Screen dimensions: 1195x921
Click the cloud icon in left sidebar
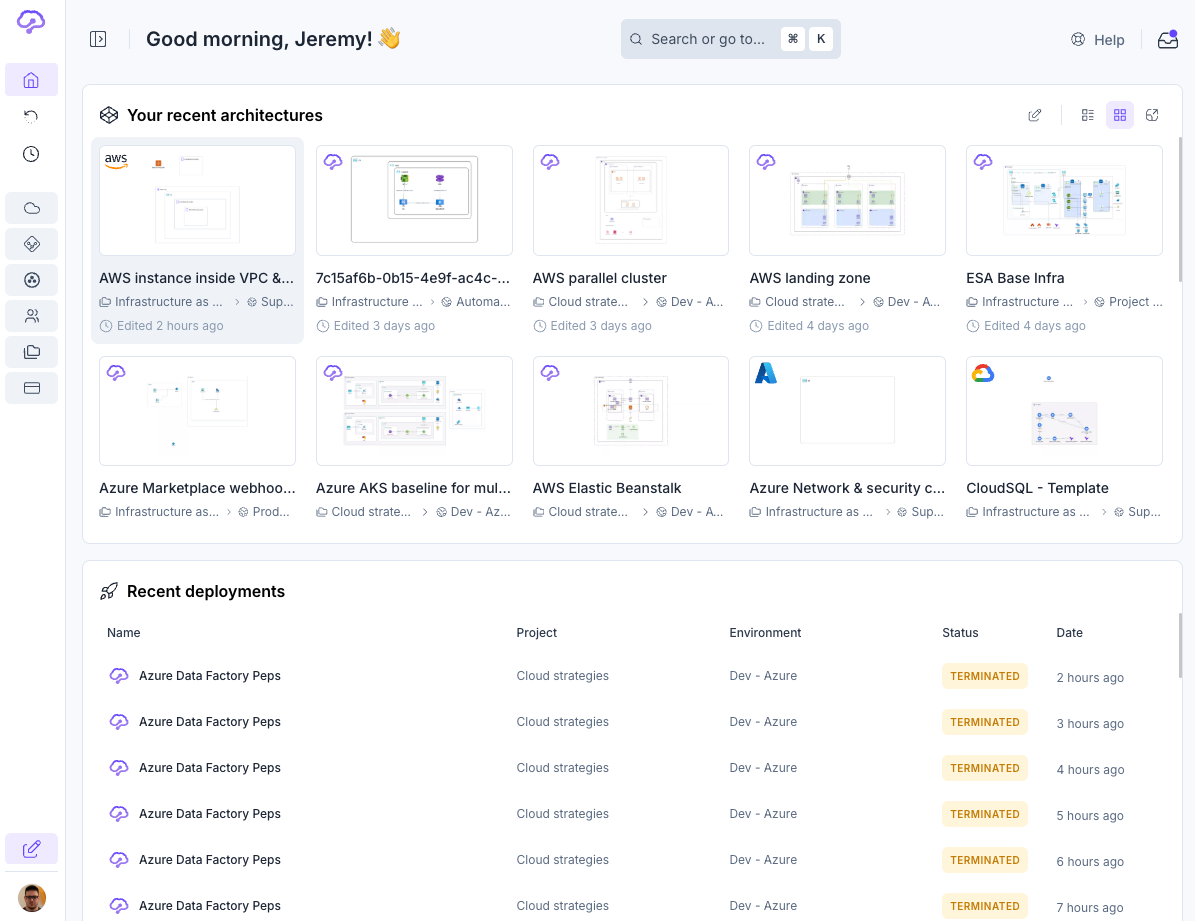[x=31, y=208]
